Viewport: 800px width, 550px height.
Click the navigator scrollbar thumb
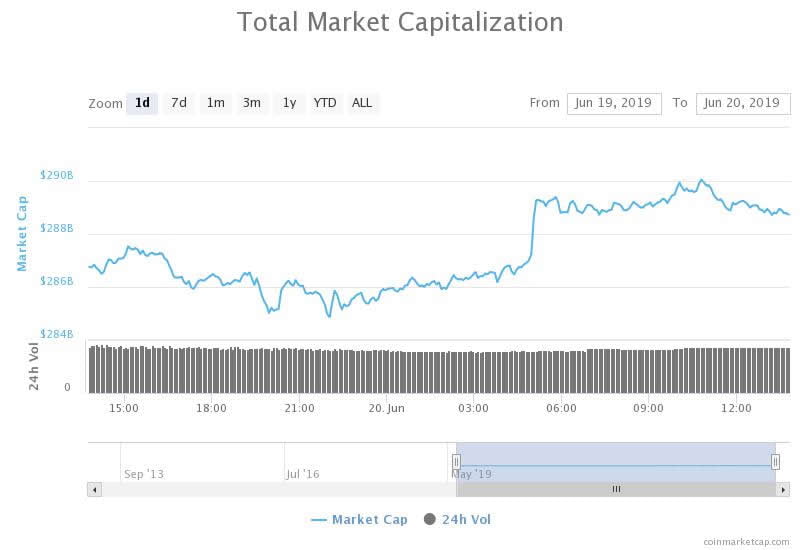pos(616,489)
